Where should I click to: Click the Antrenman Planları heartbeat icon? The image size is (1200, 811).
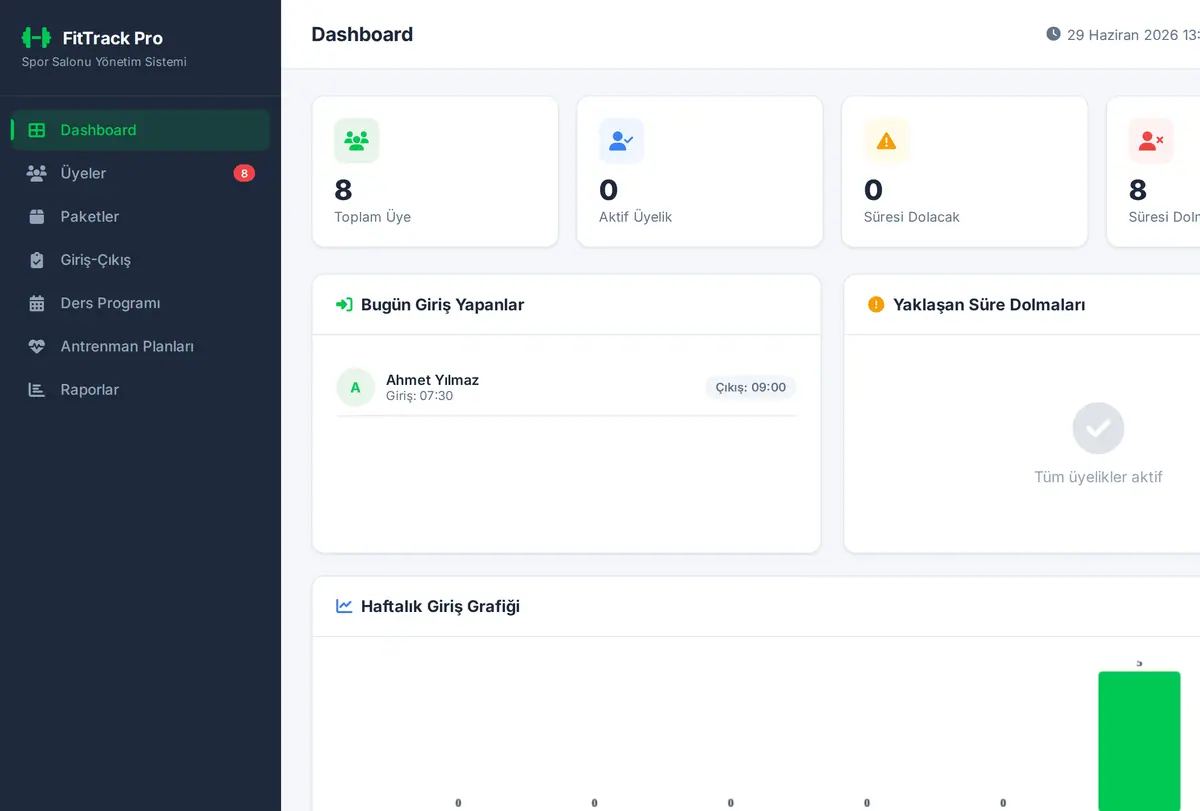(37, 346)
